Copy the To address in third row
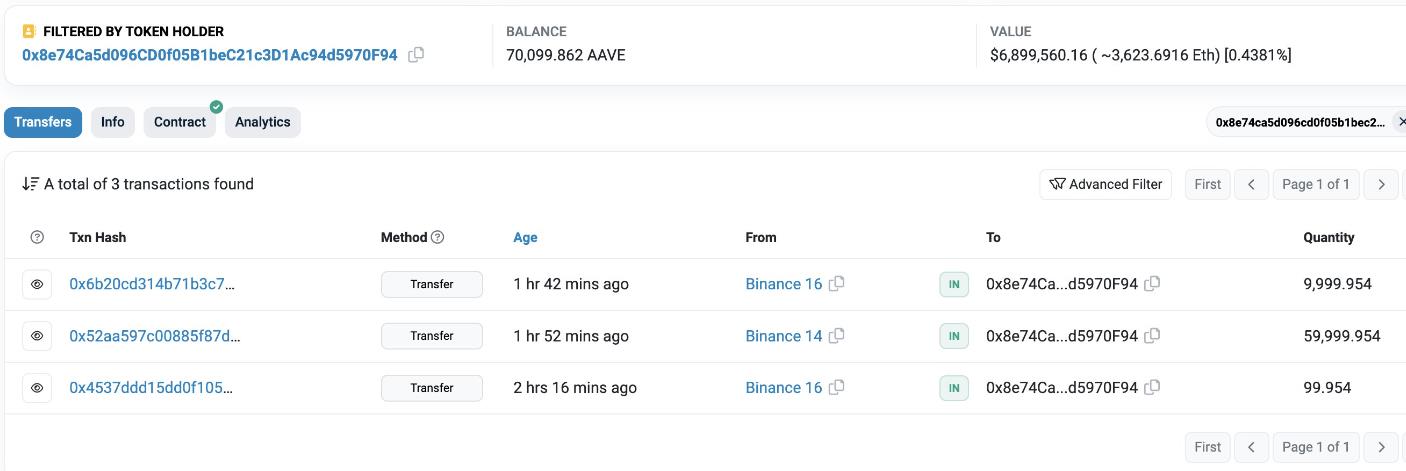Screen dimensions: 1406x471 1152,388
